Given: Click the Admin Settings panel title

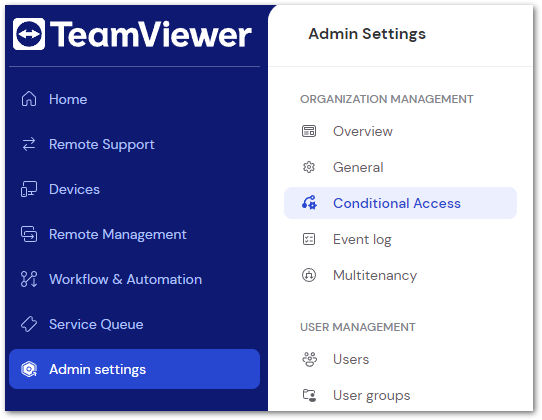Looking at the screenshot, I should point(367,34).
